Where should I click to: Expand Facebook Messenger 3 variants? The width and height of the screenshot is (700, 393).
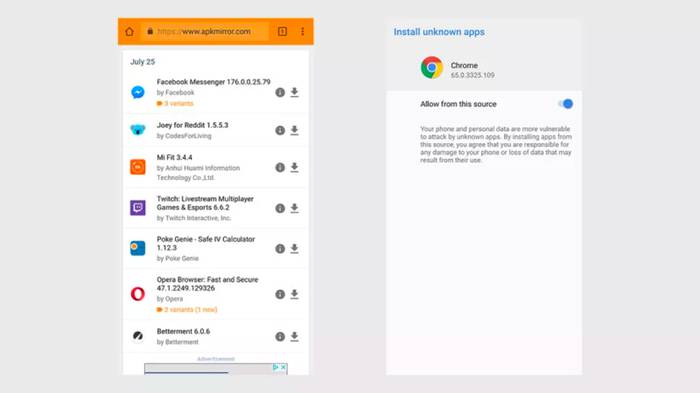[175, 104]
